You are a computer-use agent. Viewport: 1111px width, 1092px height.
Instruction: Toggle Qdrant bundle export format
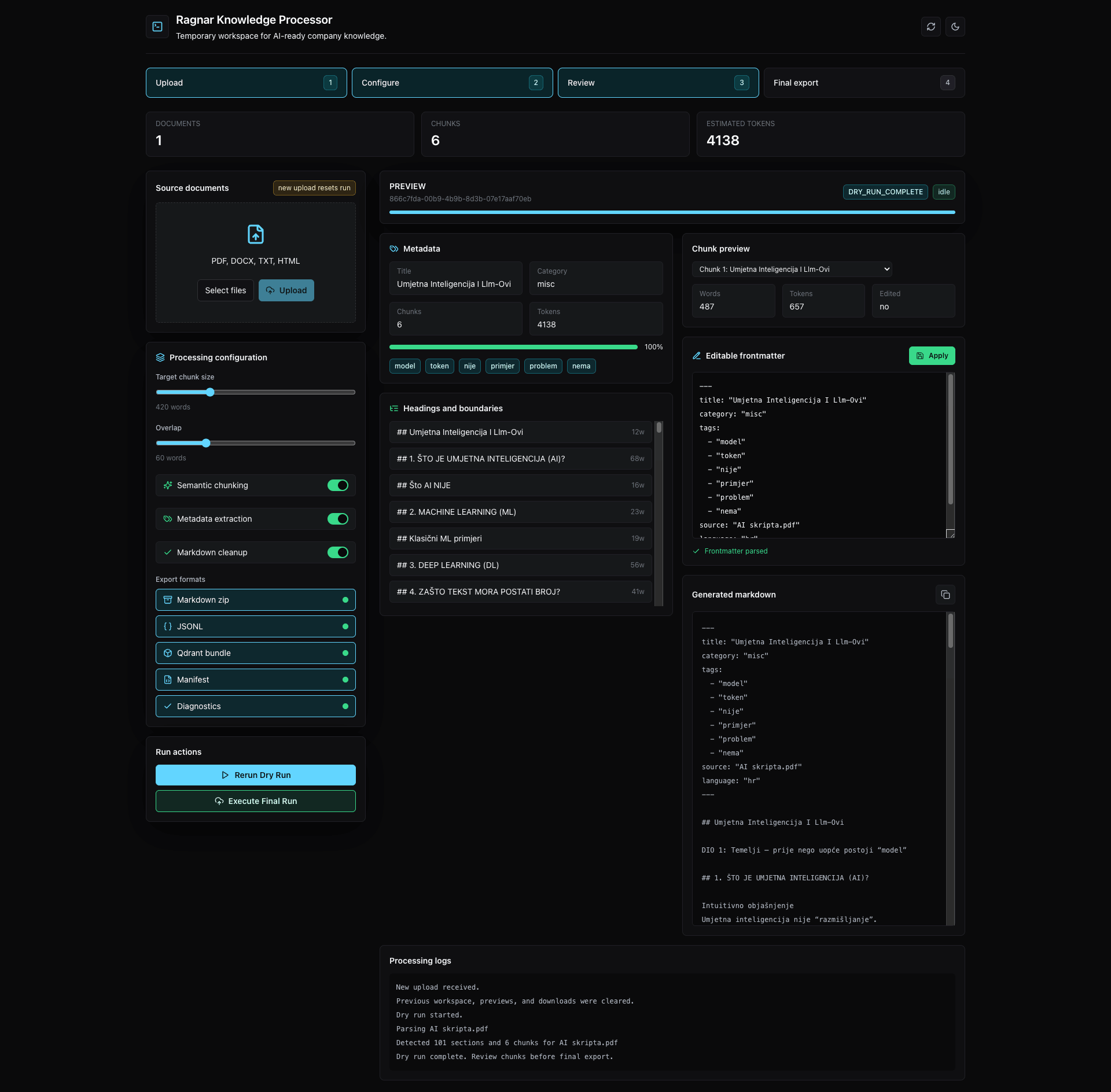tap(256, 653)
